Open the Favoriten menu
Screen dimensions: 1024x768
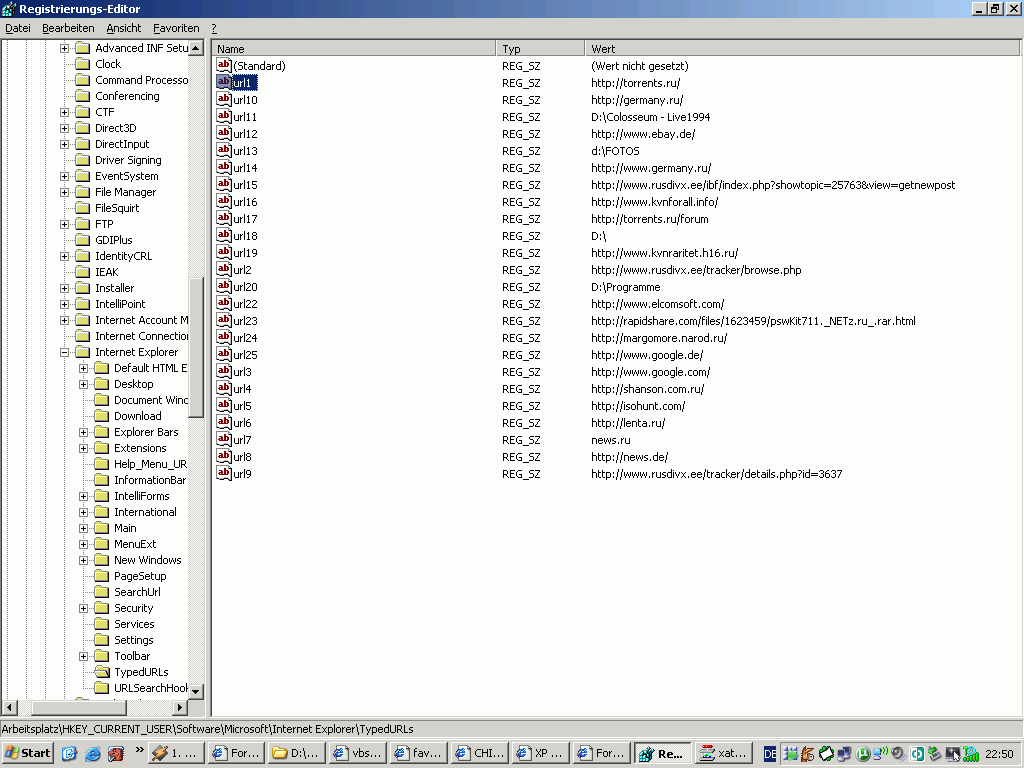176,28
